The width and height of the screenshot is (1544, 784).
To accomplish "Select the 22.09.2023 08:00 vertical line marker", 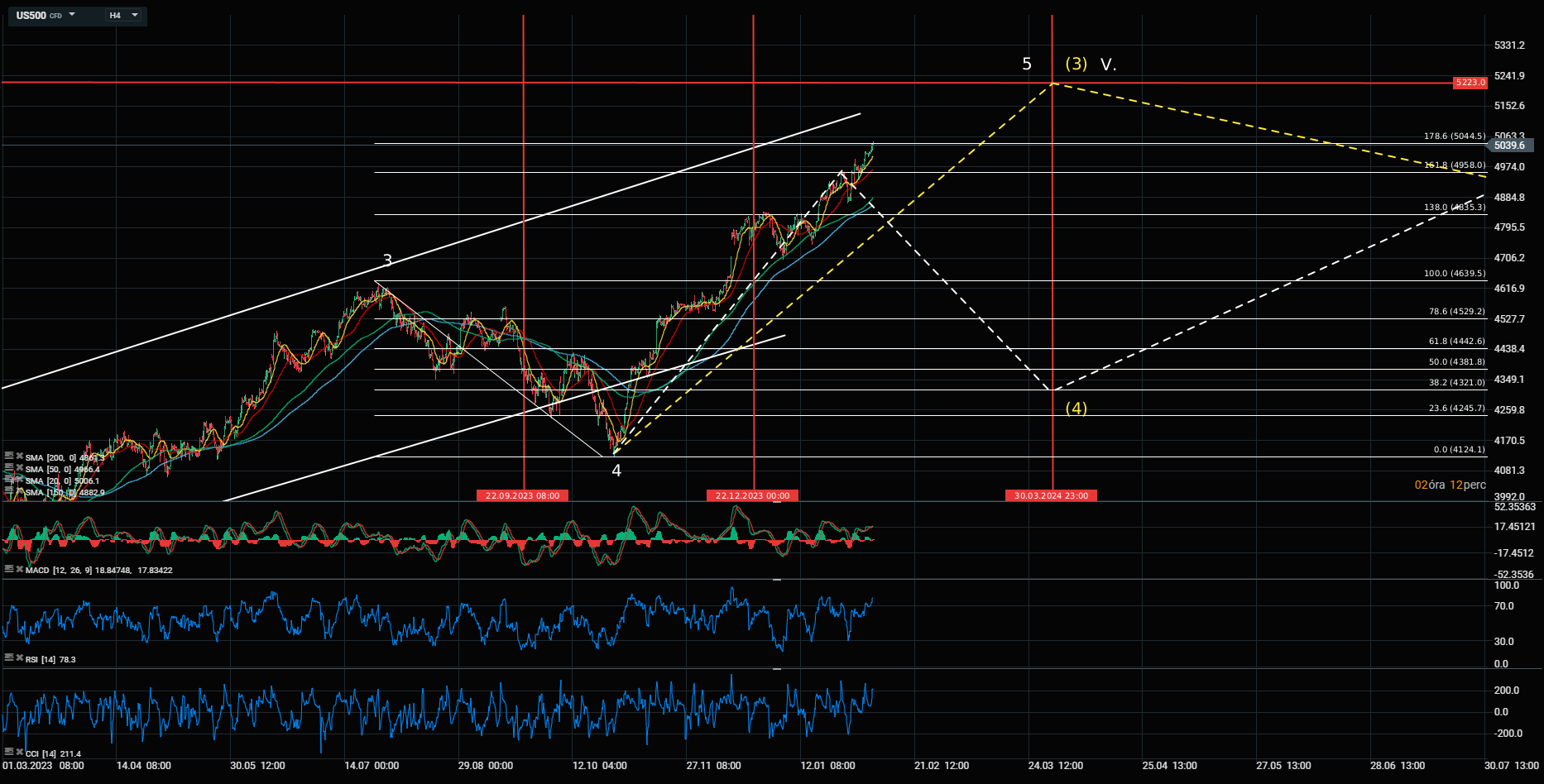I will tap(522, 495).
